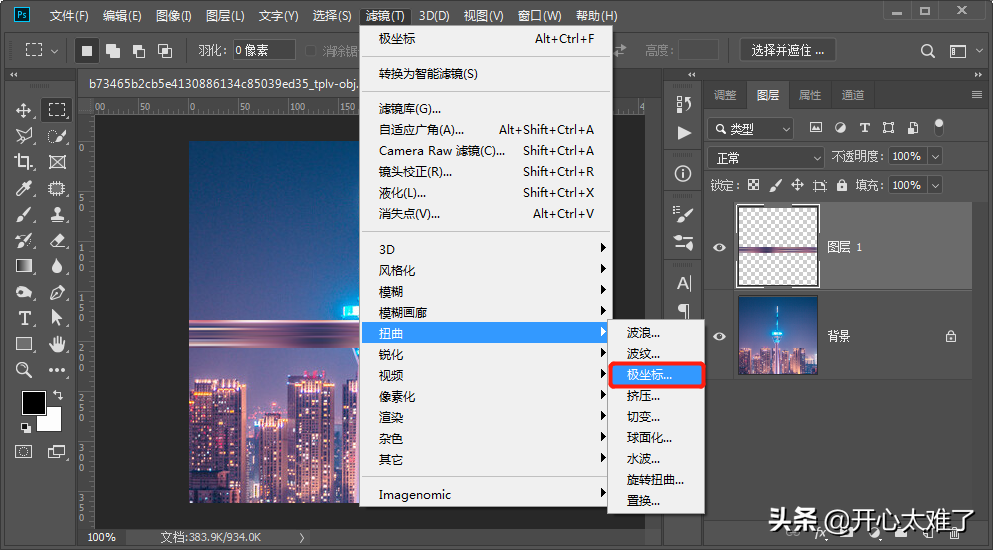Image resolution: width=993 pixels, height=550 pixels.
Task: Toggle Quick Mask mode icon
Action: pyautogui.click(x=23, y=452)
